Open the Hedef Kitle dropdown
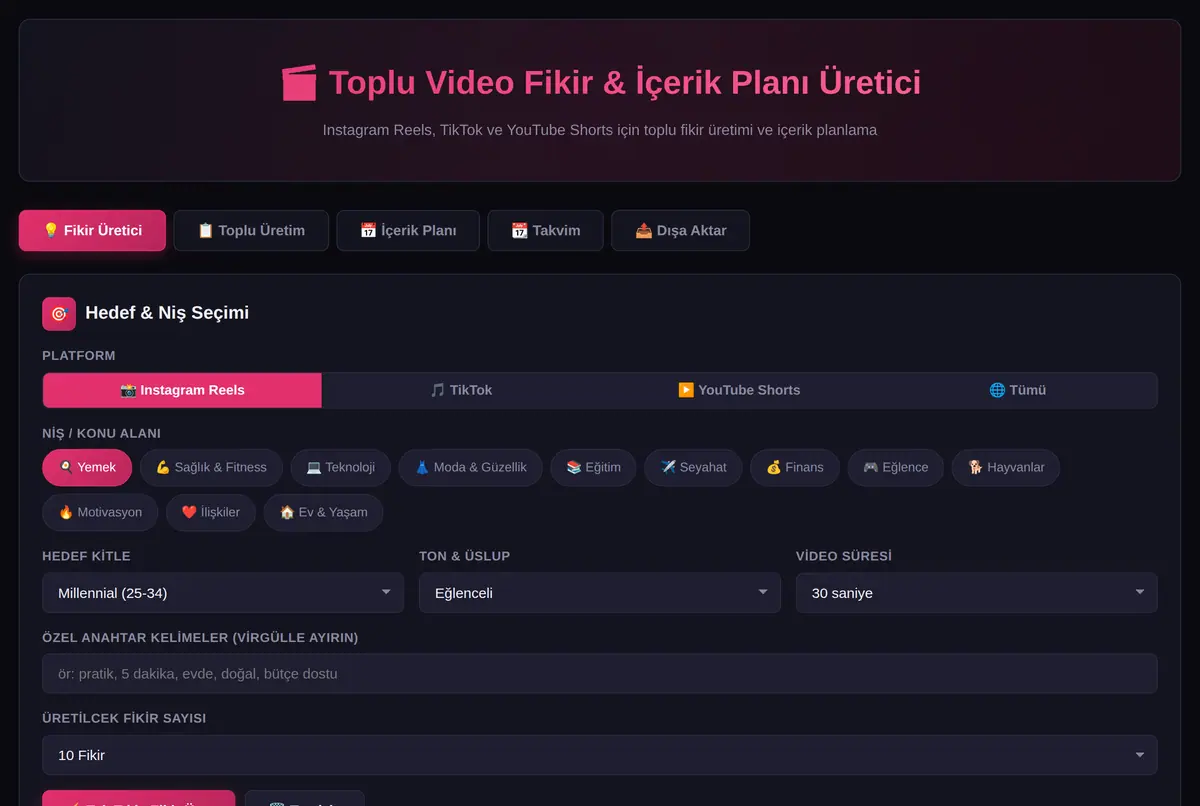Screen dimensions: 1200x806 (223, 593)
